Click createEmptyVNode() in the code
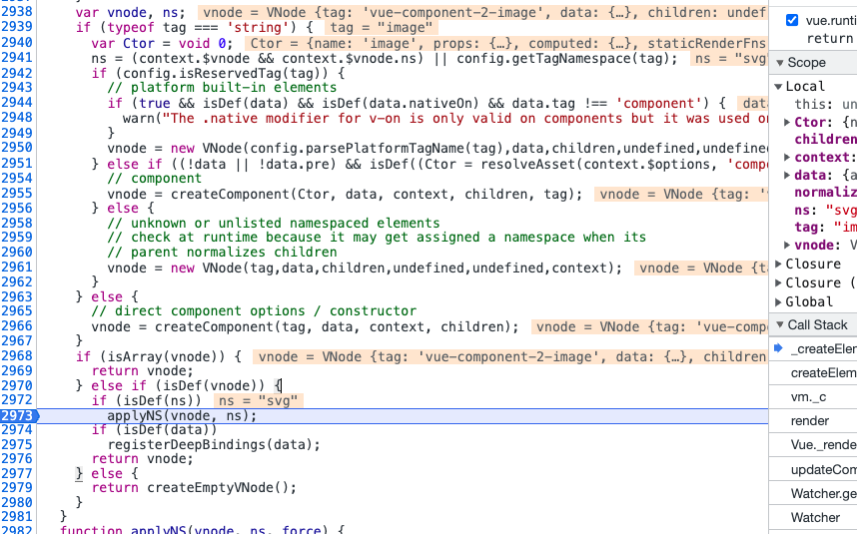This screenshot has height=534, width=857. pos(221,488)
